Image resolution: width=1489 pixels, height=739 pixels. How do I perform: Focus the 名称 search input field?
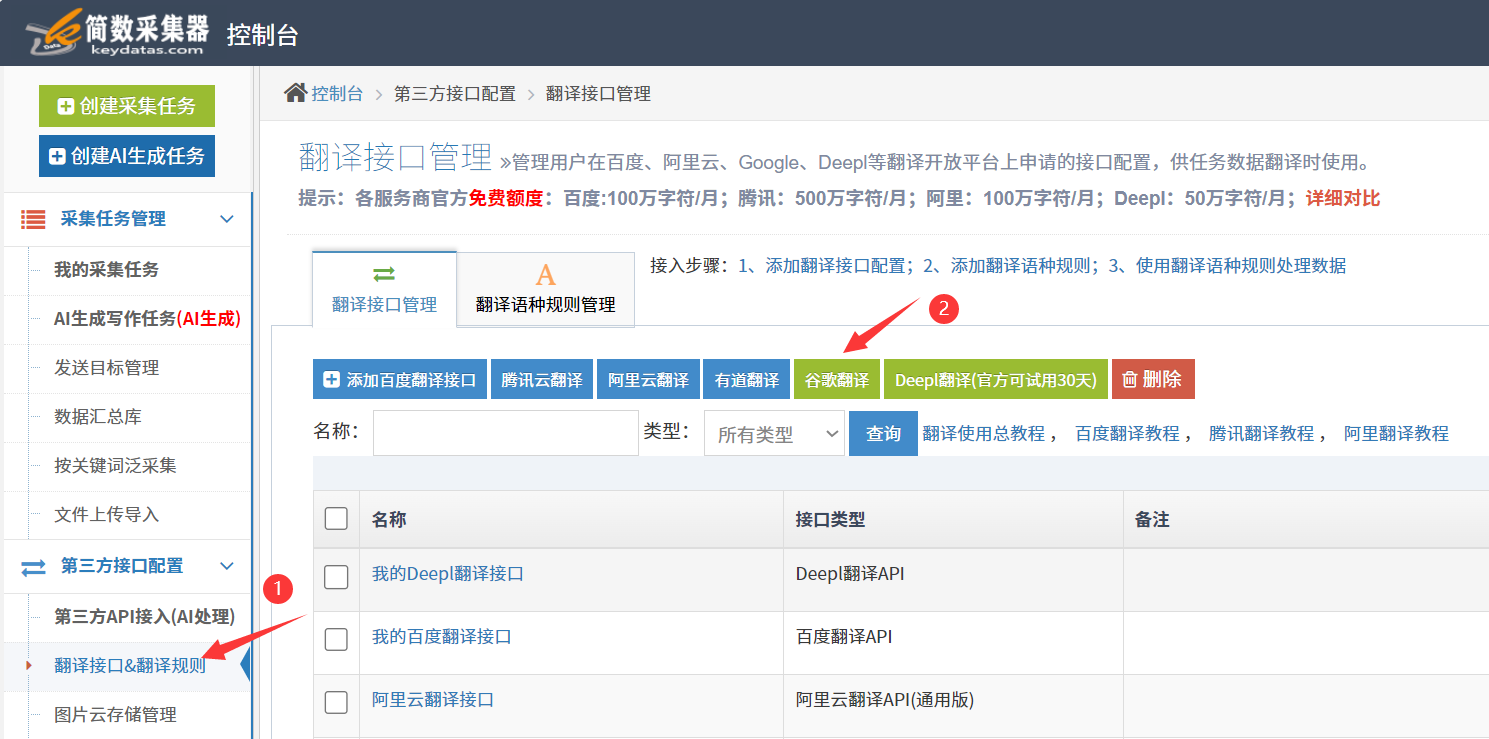pos(506,433)
